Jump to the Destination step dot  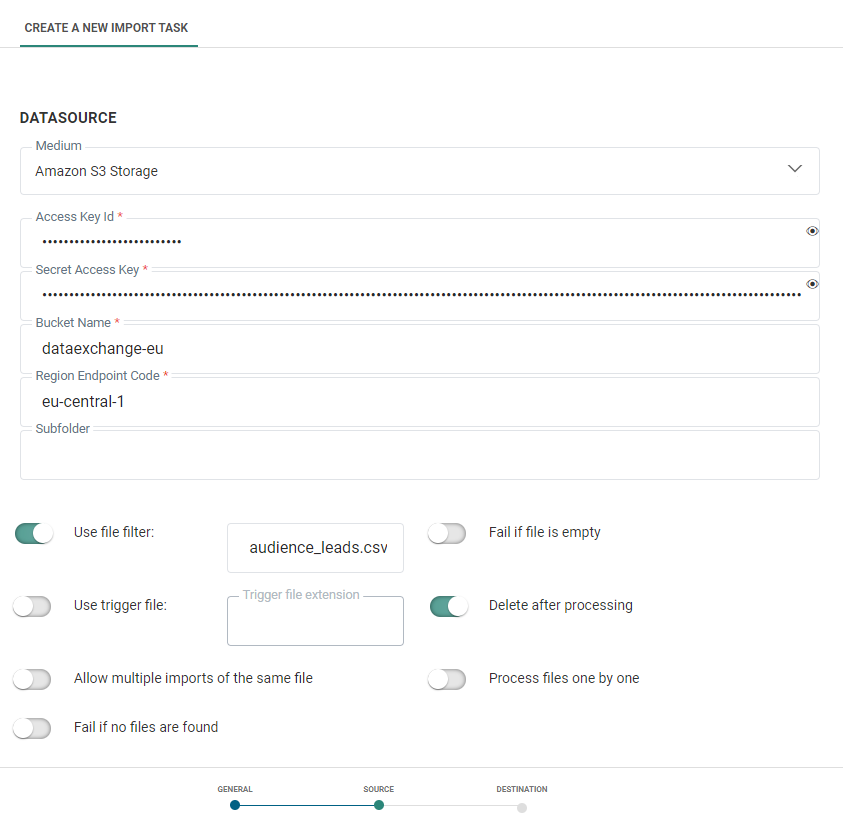[522, 807]
